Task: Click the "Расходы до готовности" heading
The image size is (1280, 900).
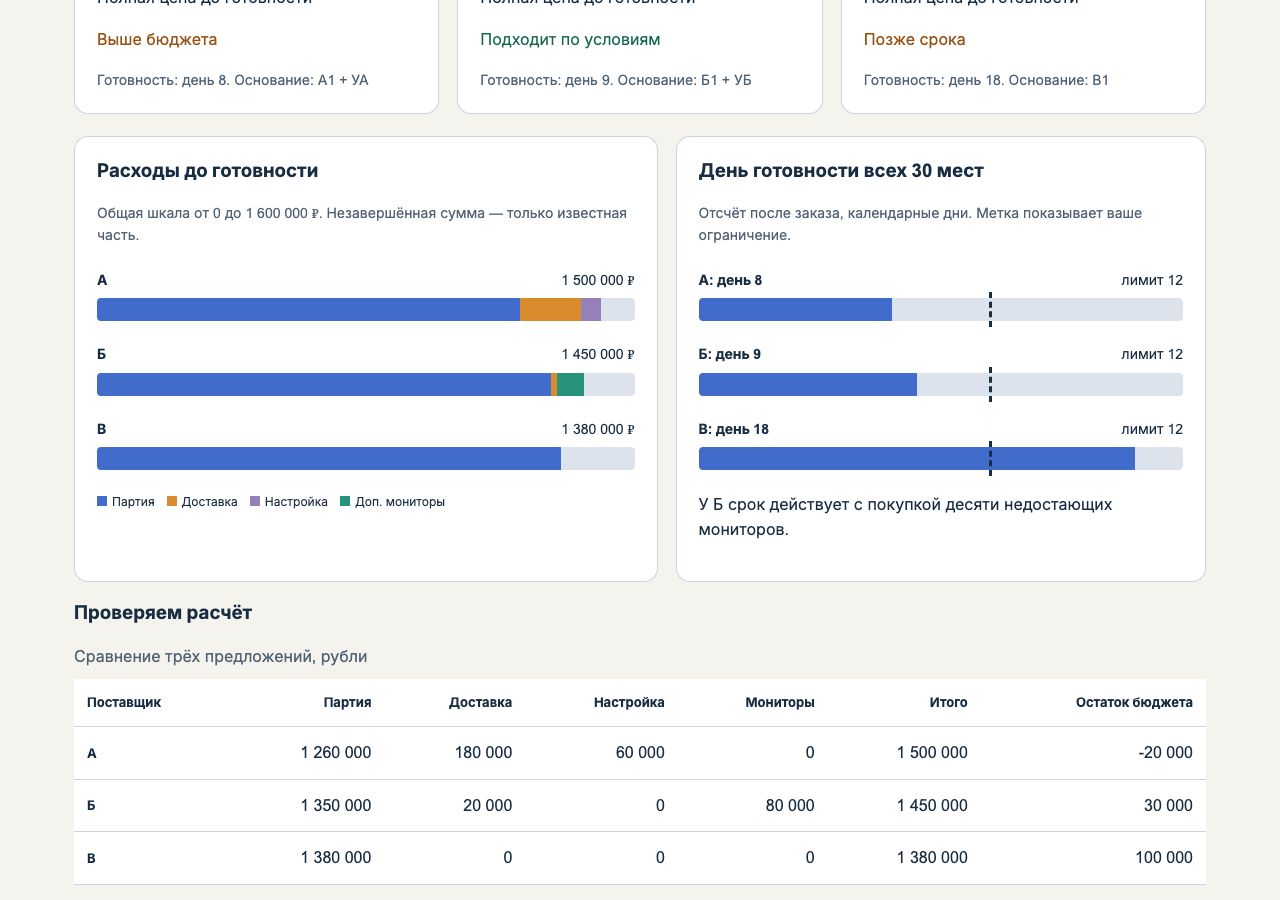Action: point(208,171)
